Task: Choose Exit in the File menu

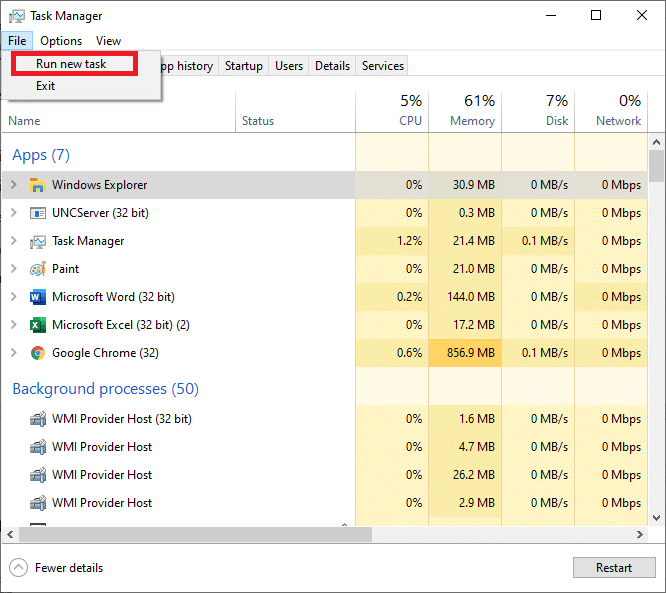Action: [x=46, y=86]
